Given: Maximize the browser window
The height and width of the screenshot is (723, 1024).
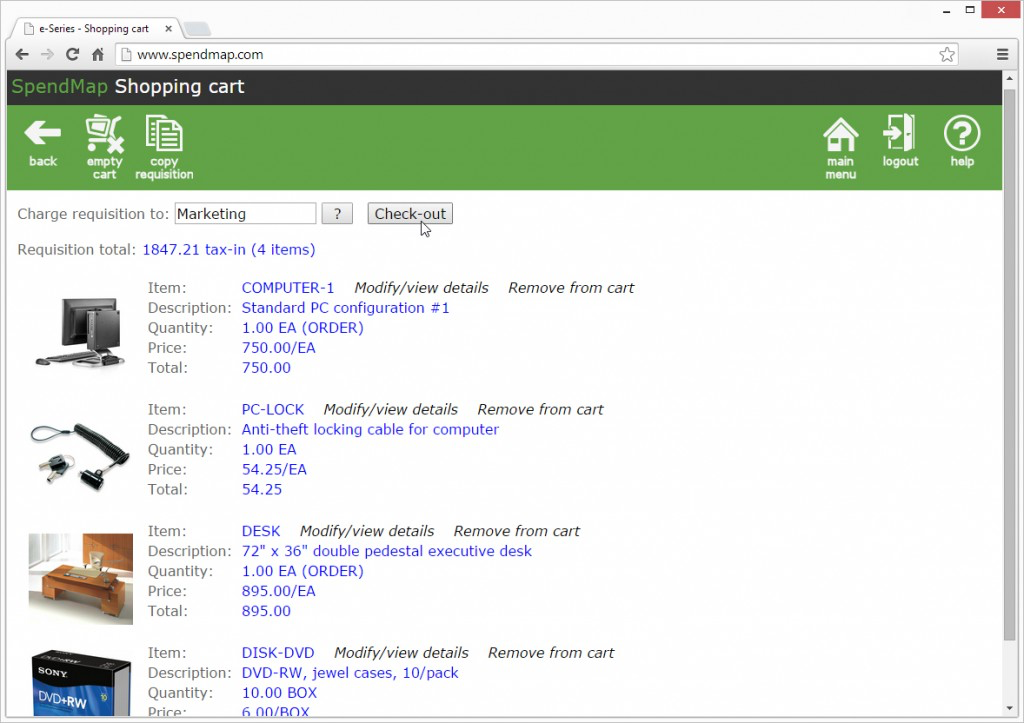Looking at the screenshot, I should (x=970, y=10).
